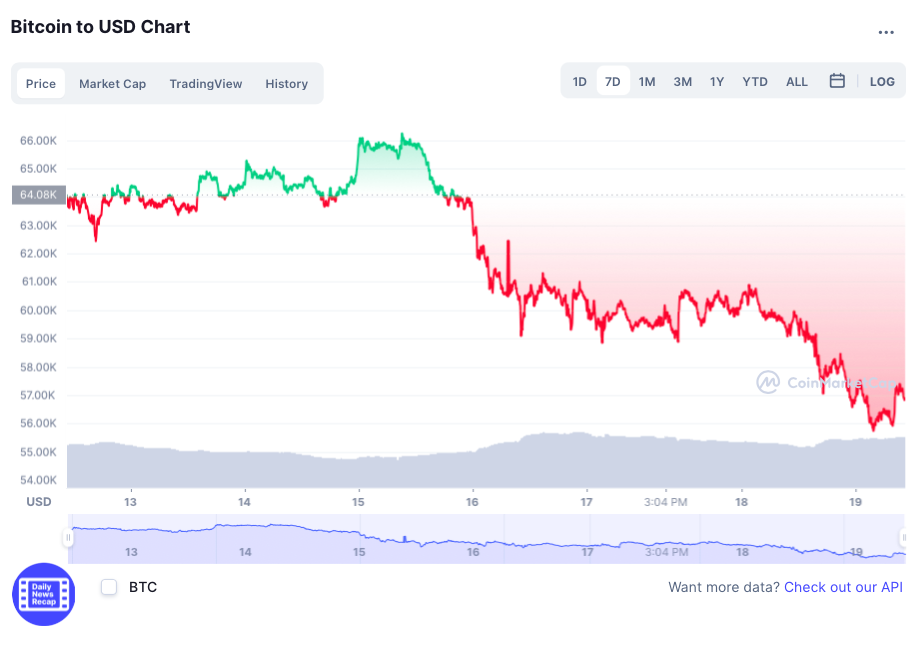922x659 pixels.
Task: Toggle logarithmic scale with LOG
Action: pos(882,81)
